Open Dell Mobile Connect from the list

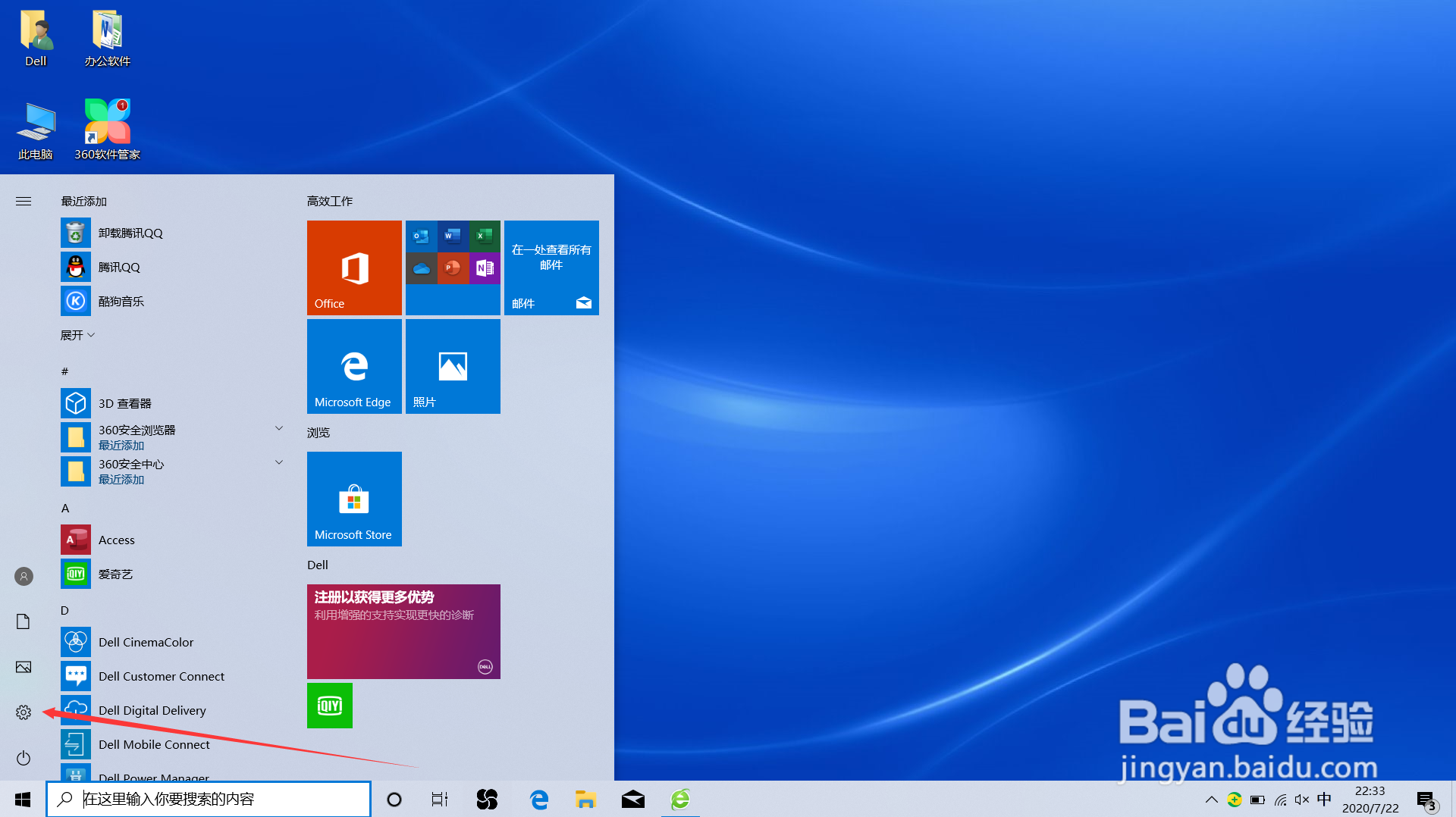174,745
